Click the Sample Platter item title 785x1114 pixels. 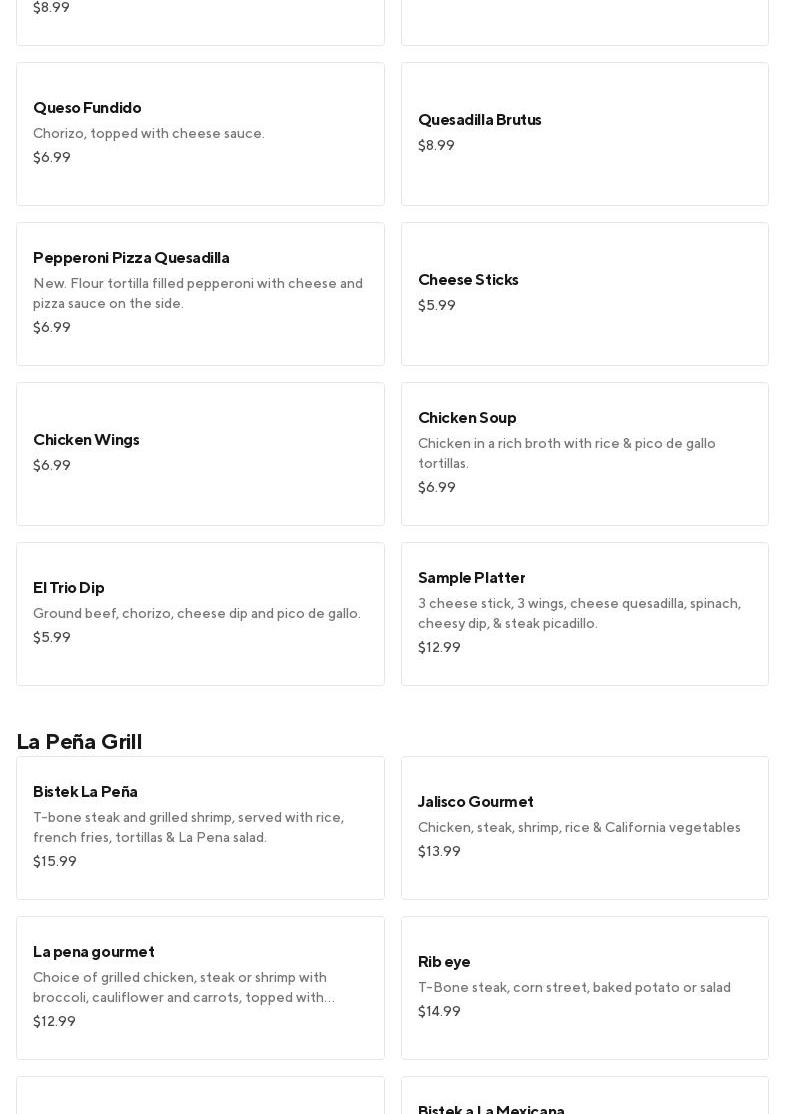(471, 578)
